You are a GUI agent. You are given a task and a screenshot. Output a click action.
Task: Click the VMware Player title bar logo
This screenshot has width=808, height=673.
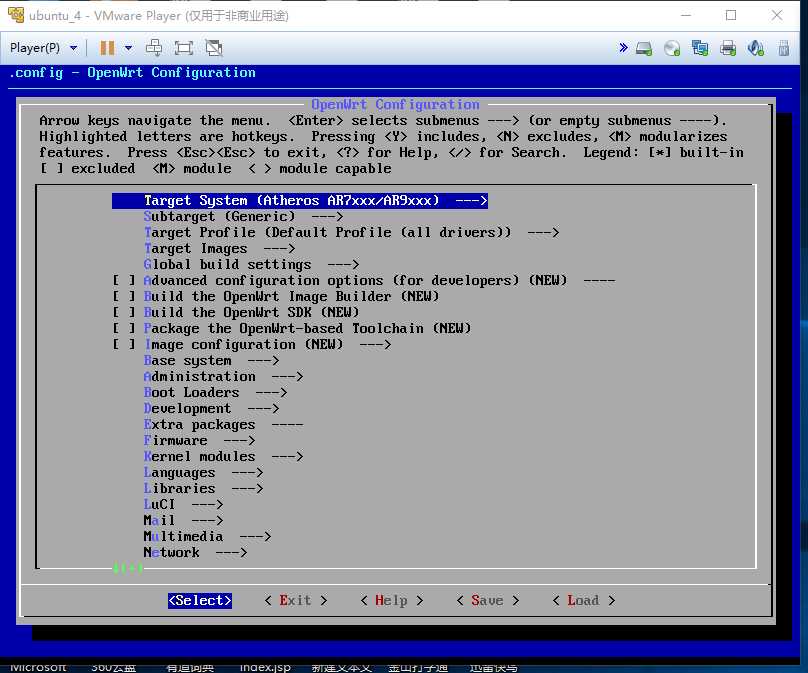pyautogui.click(x=16, y=15)
